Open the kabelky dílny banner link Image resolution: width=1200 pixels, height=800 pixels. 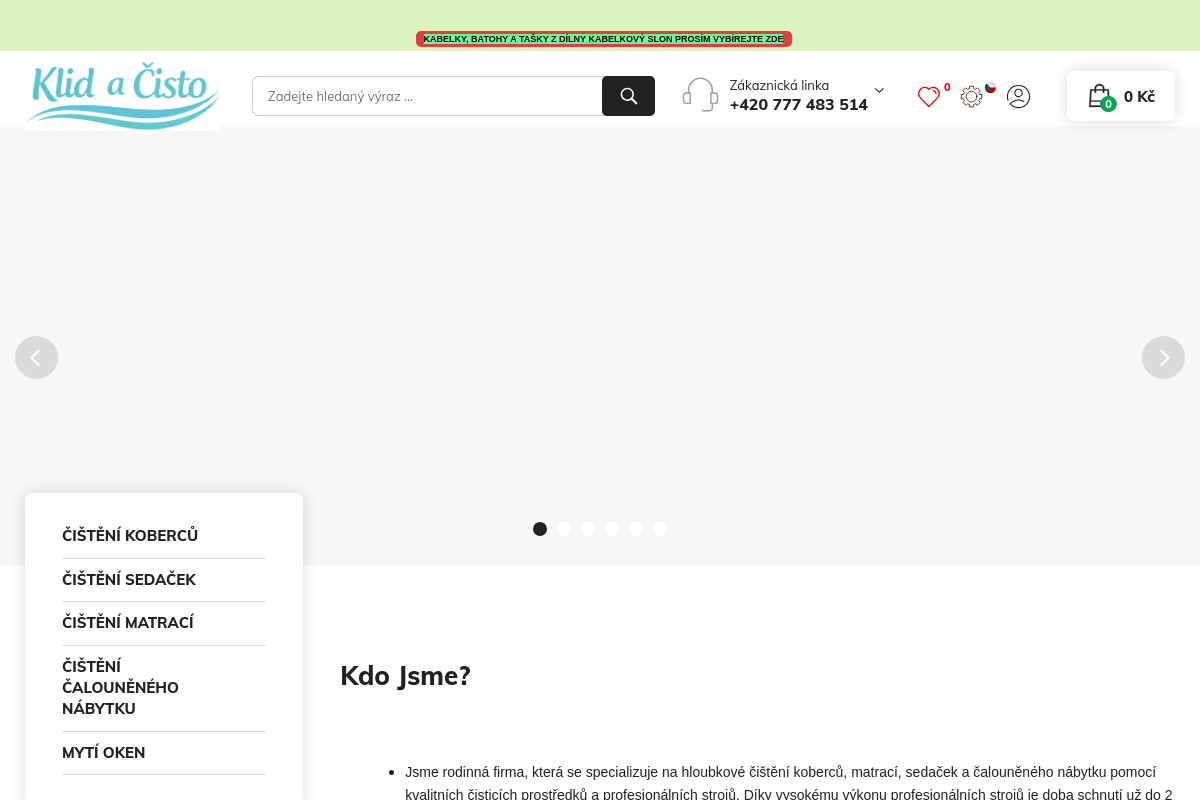point(604,38)
